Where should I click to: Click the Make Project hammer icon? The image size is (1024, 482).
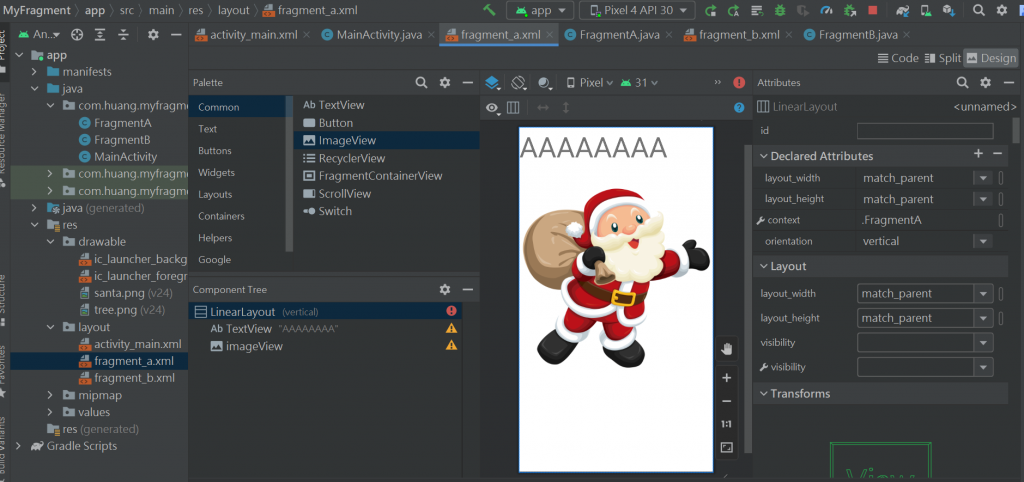point(490,10)
